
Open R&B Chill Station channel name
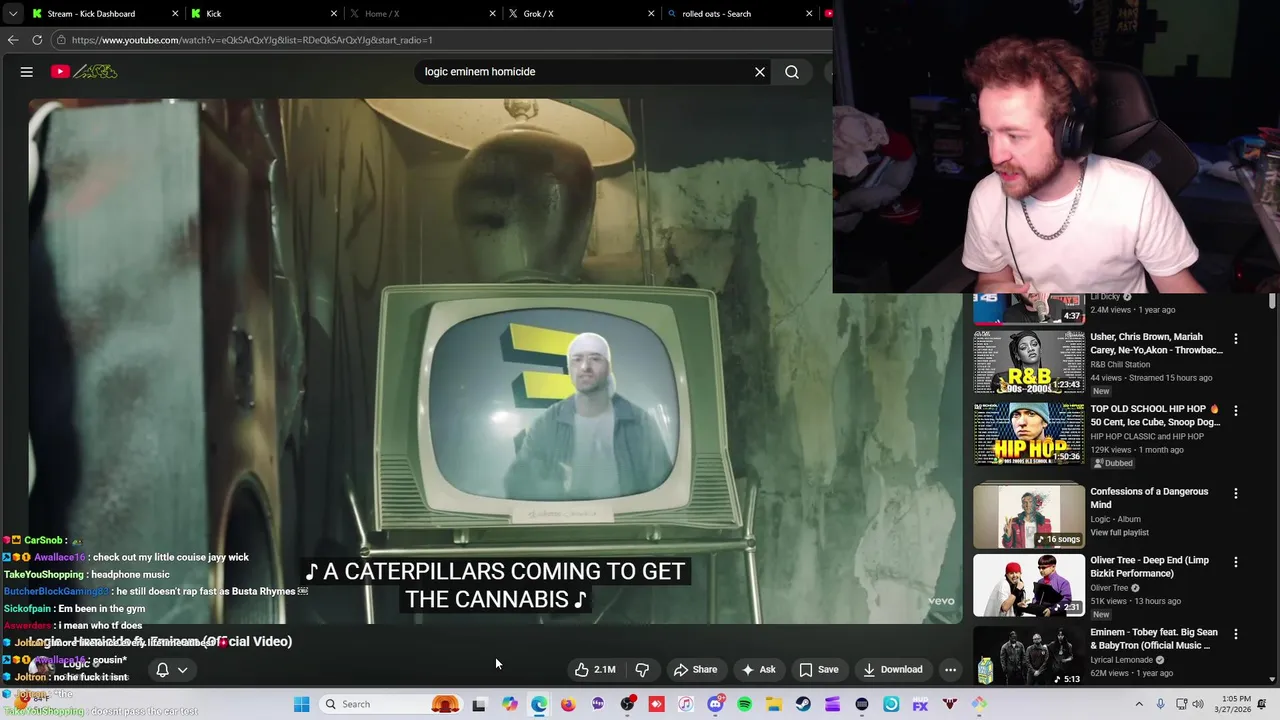click(1120, 364)
